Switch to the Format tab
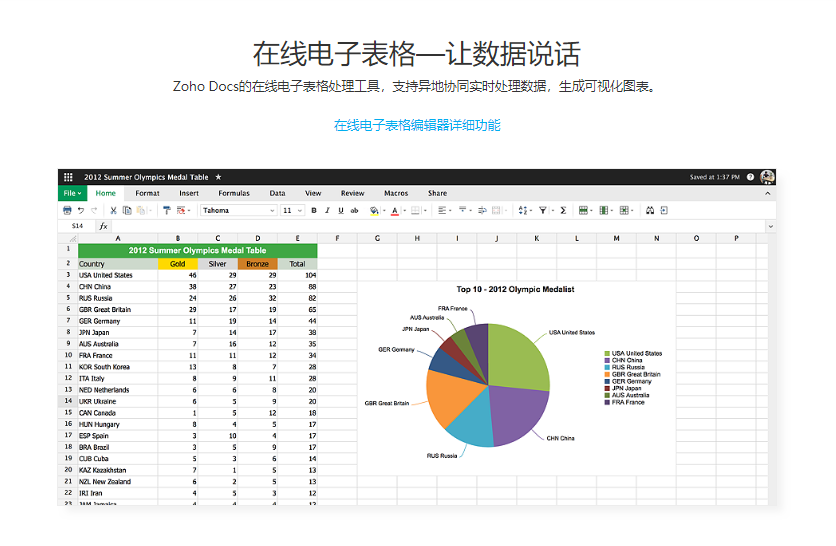The height and width of the screenshot is (546, 836). coord(147,193)
